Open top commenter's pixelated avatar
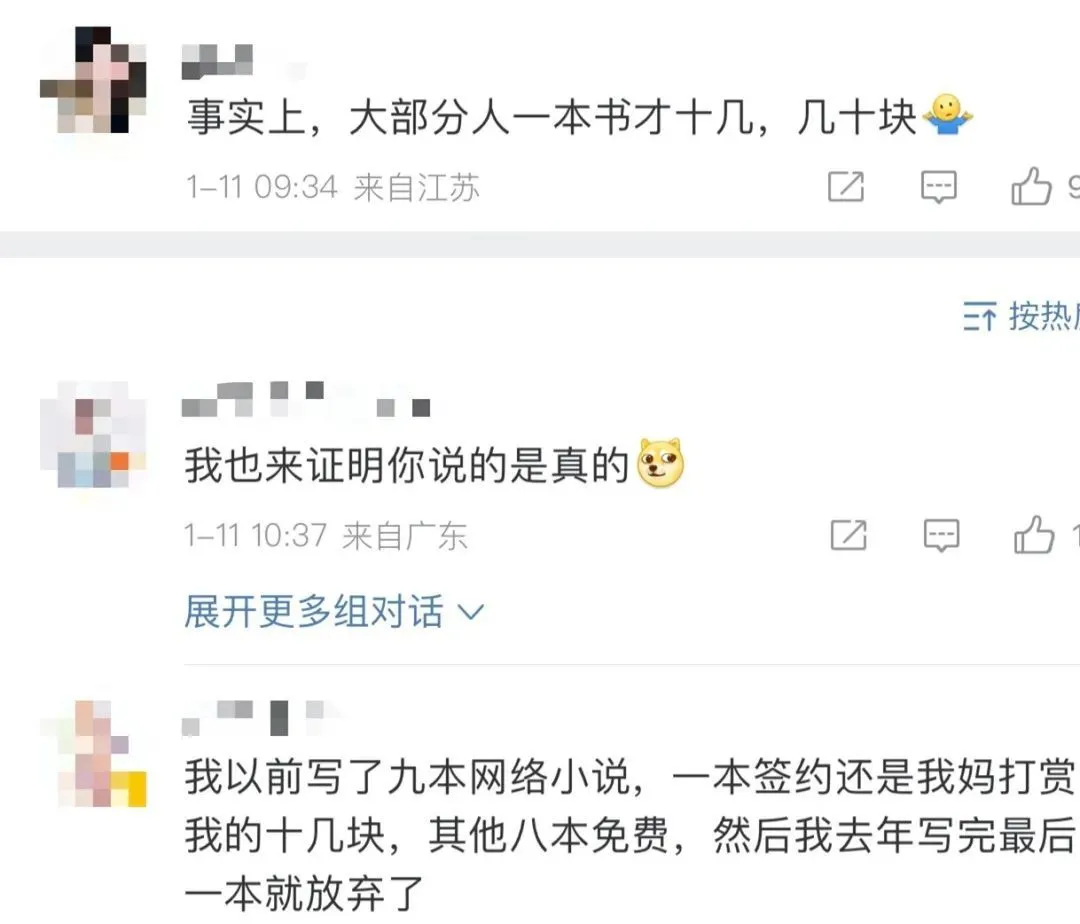Viewport: 1080px width, 924px height. tap(93, 80)
